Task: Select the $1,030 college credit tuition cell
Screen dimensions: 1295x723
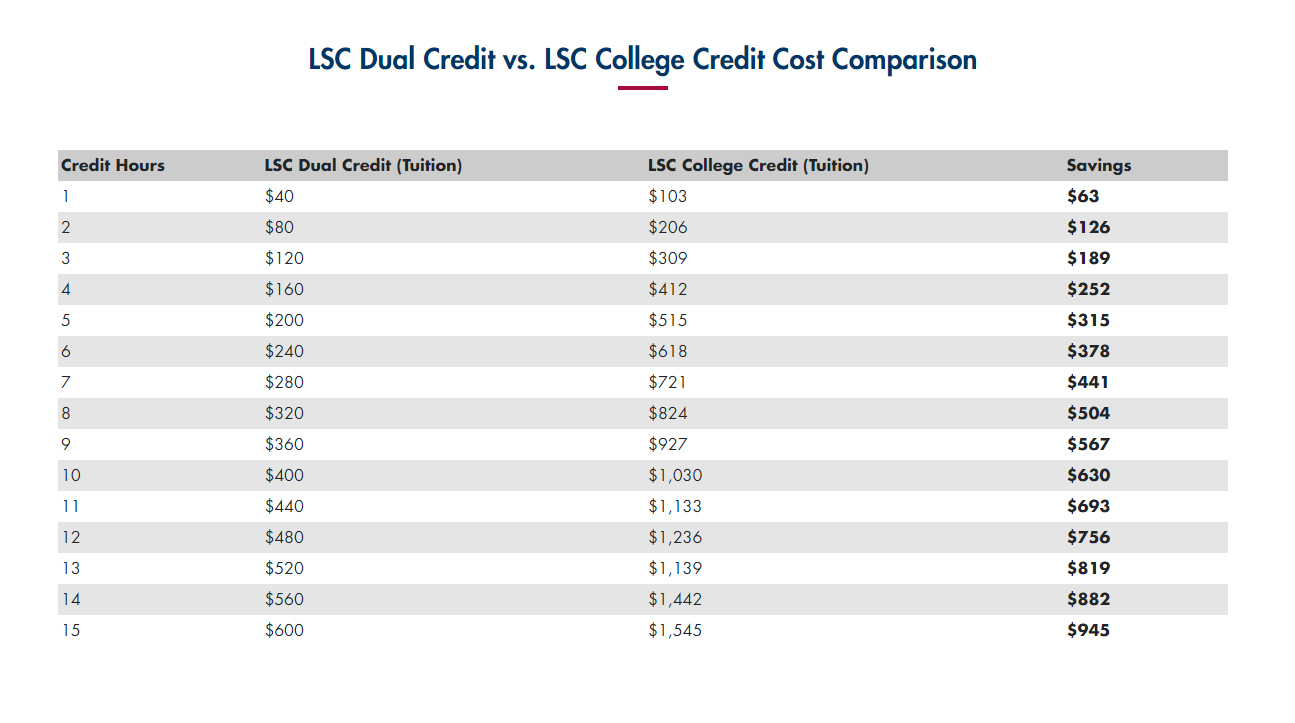Action: [675, 476]
